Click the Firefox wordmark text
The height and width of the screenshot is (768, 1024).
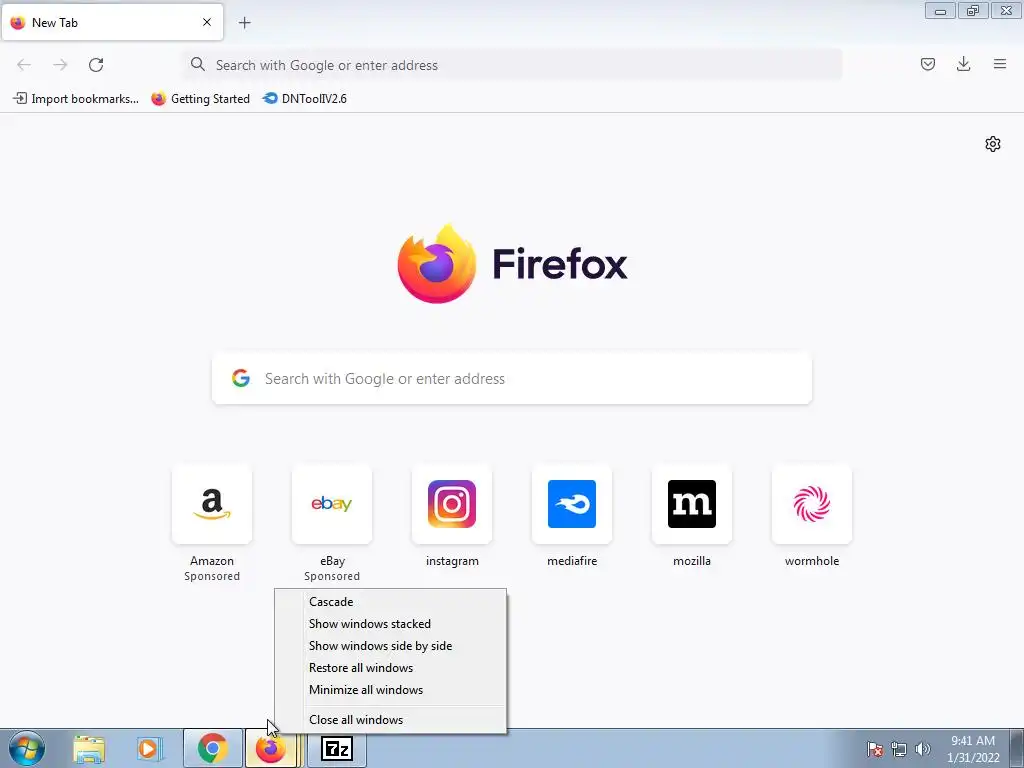coord(560,264)
